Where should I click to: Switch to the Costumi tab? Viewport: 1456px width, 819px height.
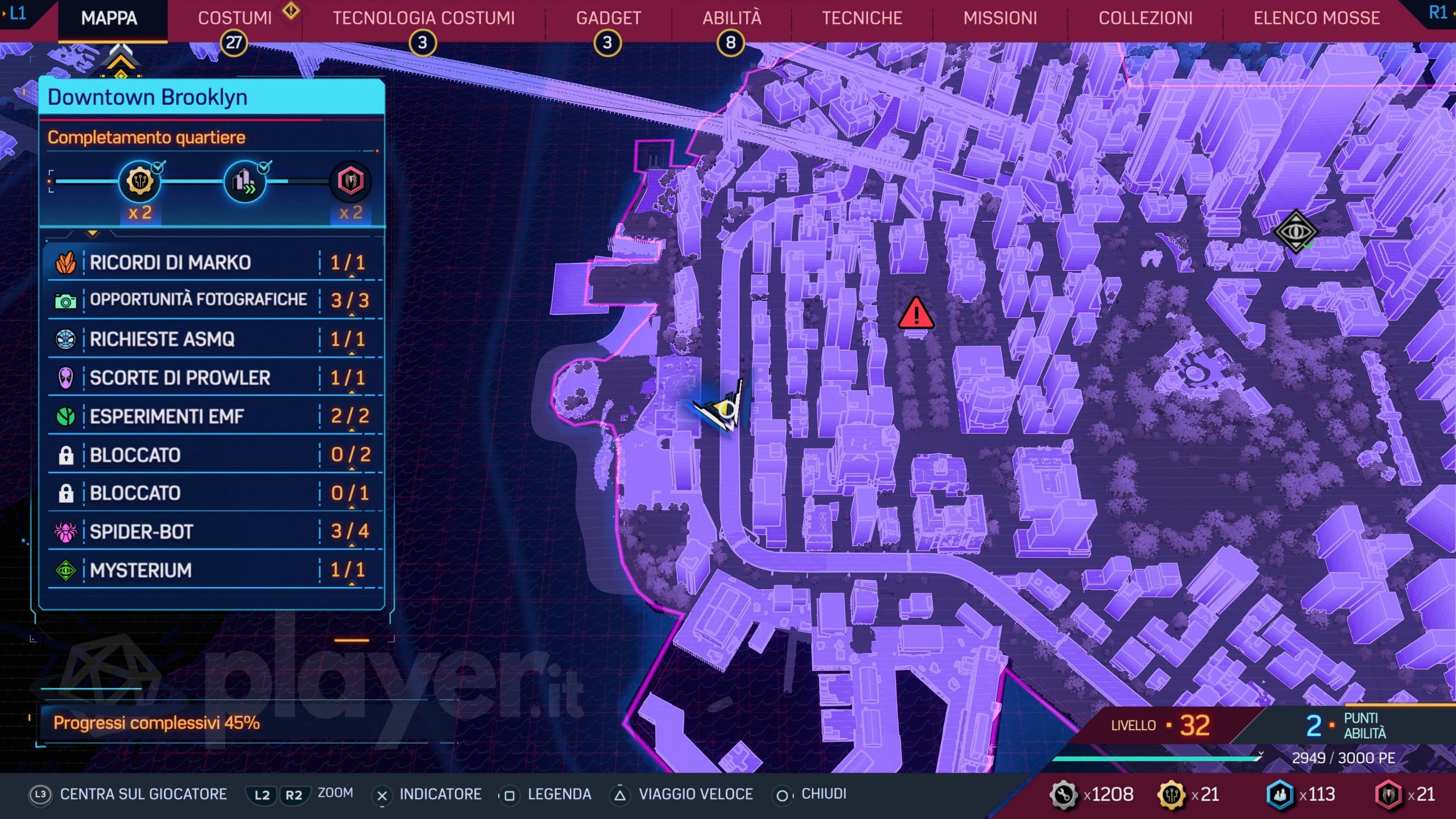coord(235,18)
